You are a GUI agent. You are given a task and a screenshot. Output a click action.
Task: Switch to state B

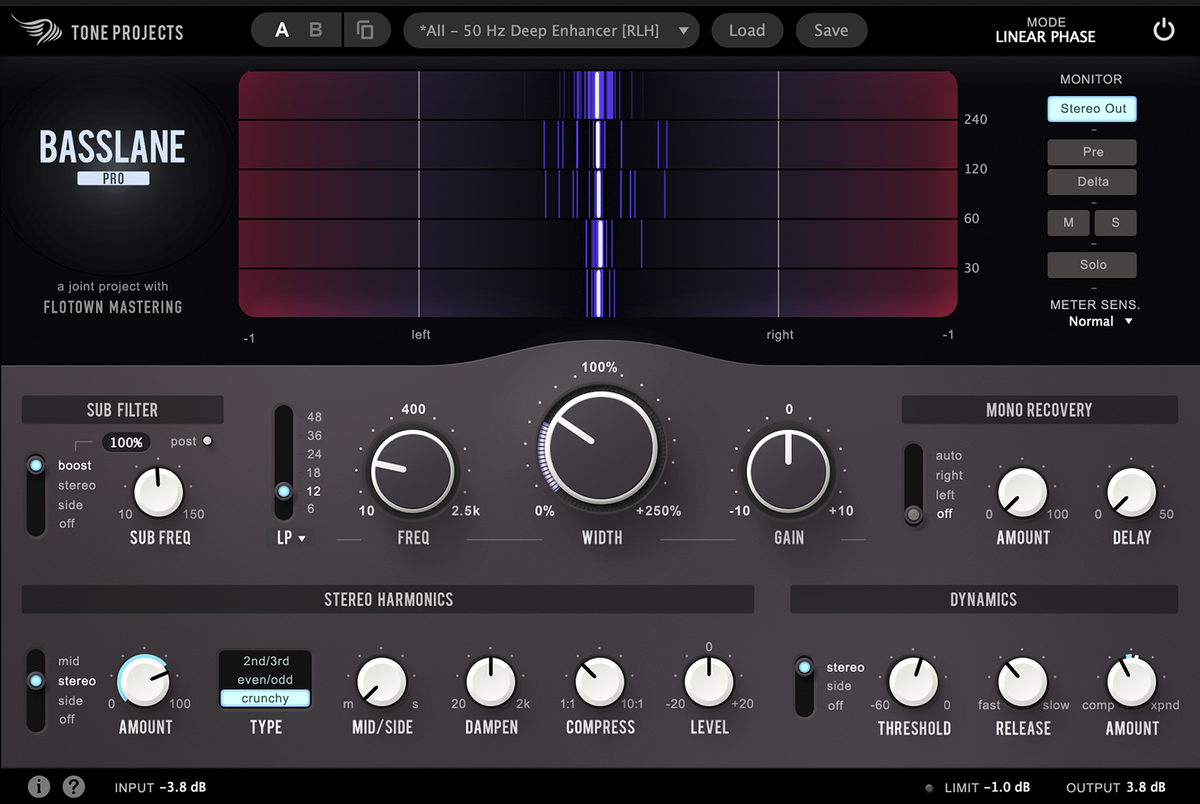pos(316,30)
